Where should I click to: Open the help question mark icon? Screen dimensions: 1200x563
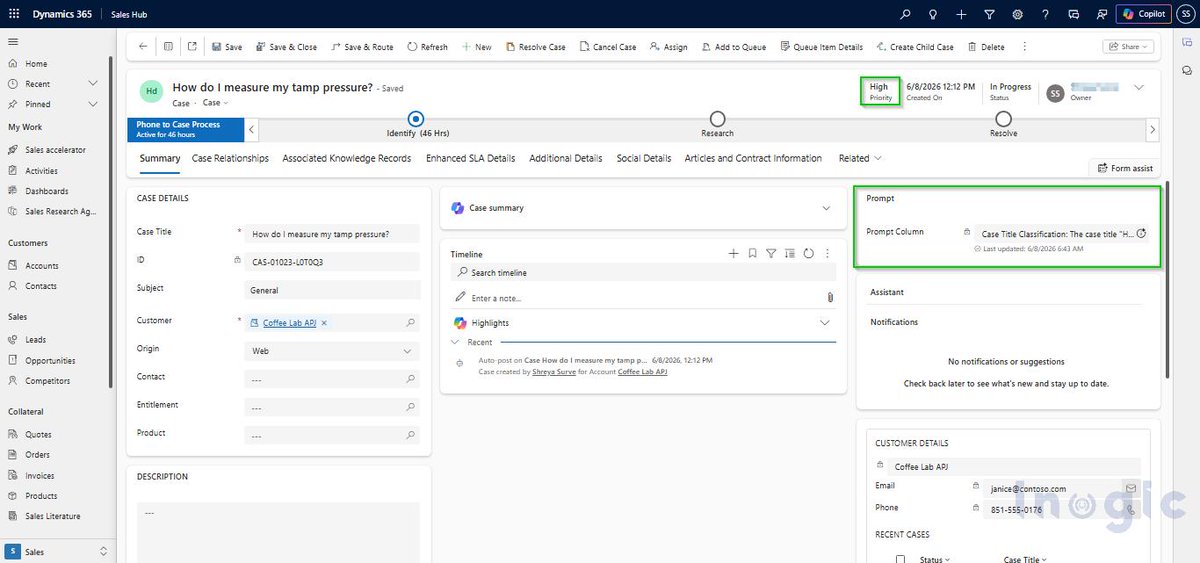[1045, 14]
